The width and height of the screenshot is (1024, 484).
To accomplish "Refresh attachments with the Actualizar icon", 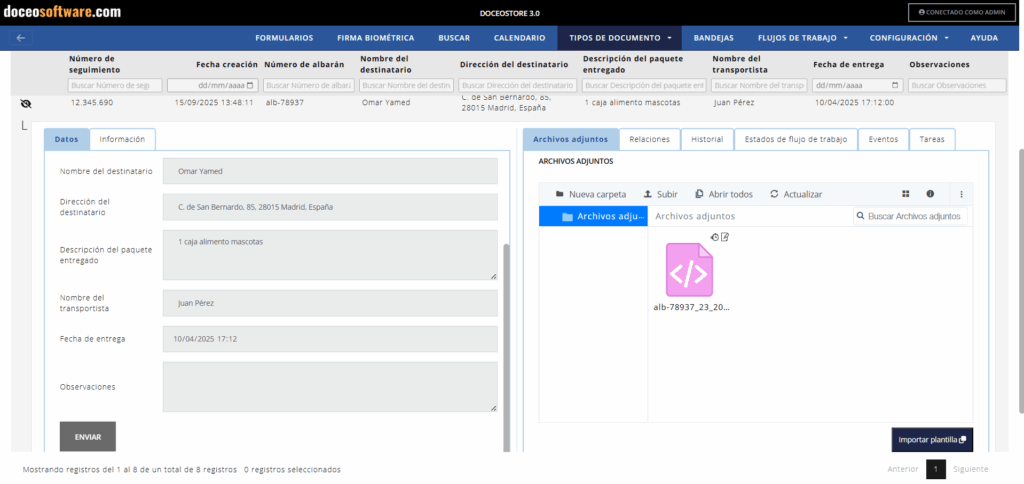I will [774, 194].
